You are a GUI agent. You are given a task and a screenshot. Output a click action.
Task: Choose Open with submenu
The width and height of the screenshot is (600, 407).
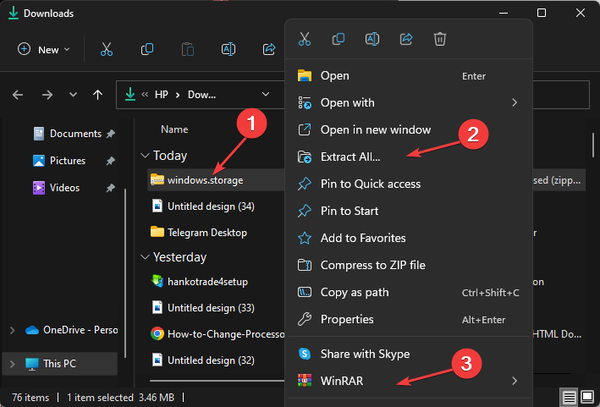(409, 103)
